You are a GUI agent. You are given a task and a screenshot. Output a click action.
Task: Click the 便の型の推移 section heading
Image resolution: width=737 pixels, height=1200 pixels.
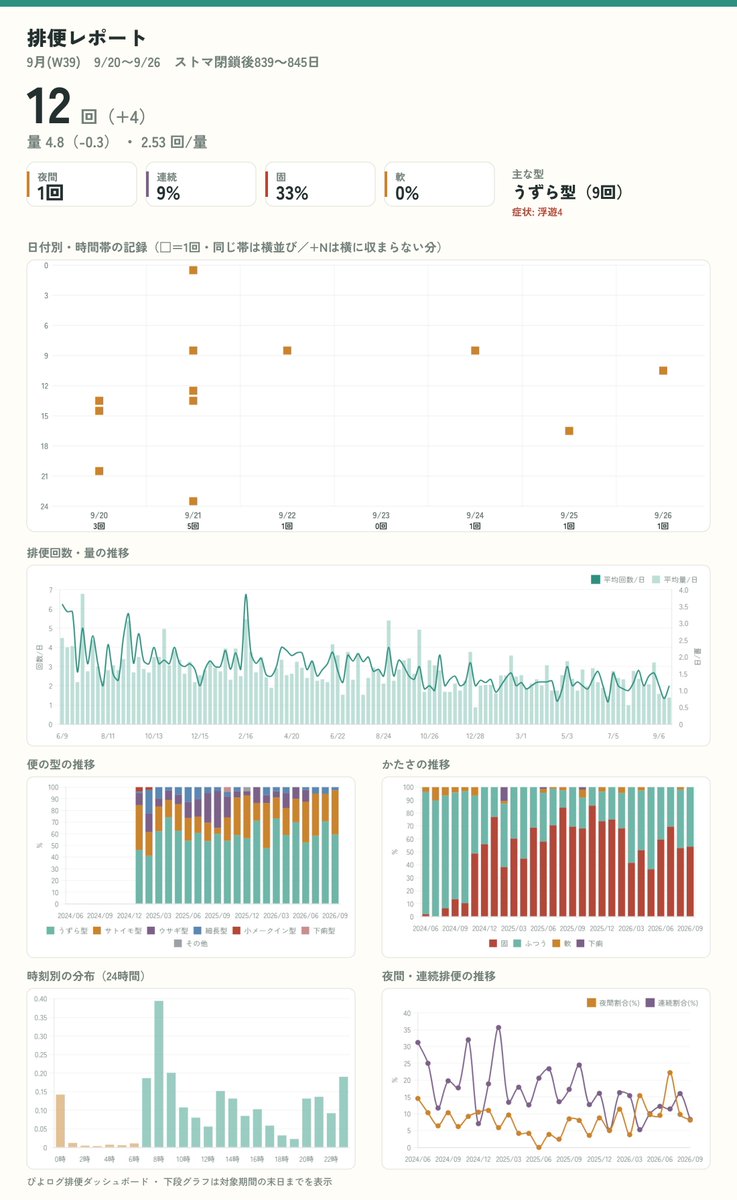[x=62, y=764]
